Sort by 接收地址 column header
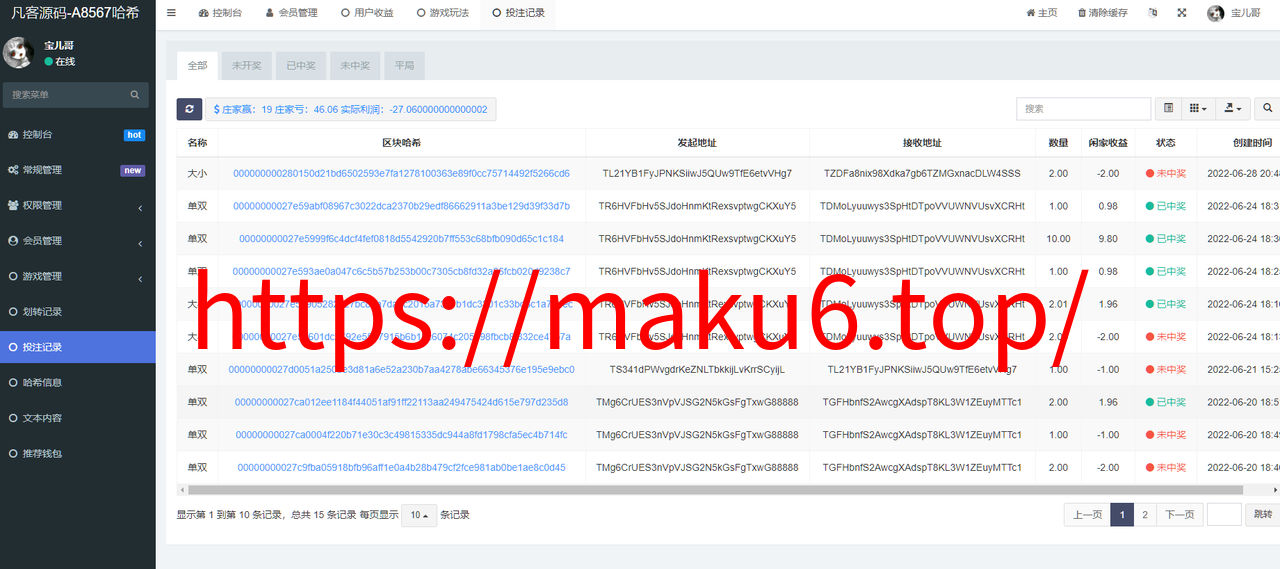 tap(921, 143)
